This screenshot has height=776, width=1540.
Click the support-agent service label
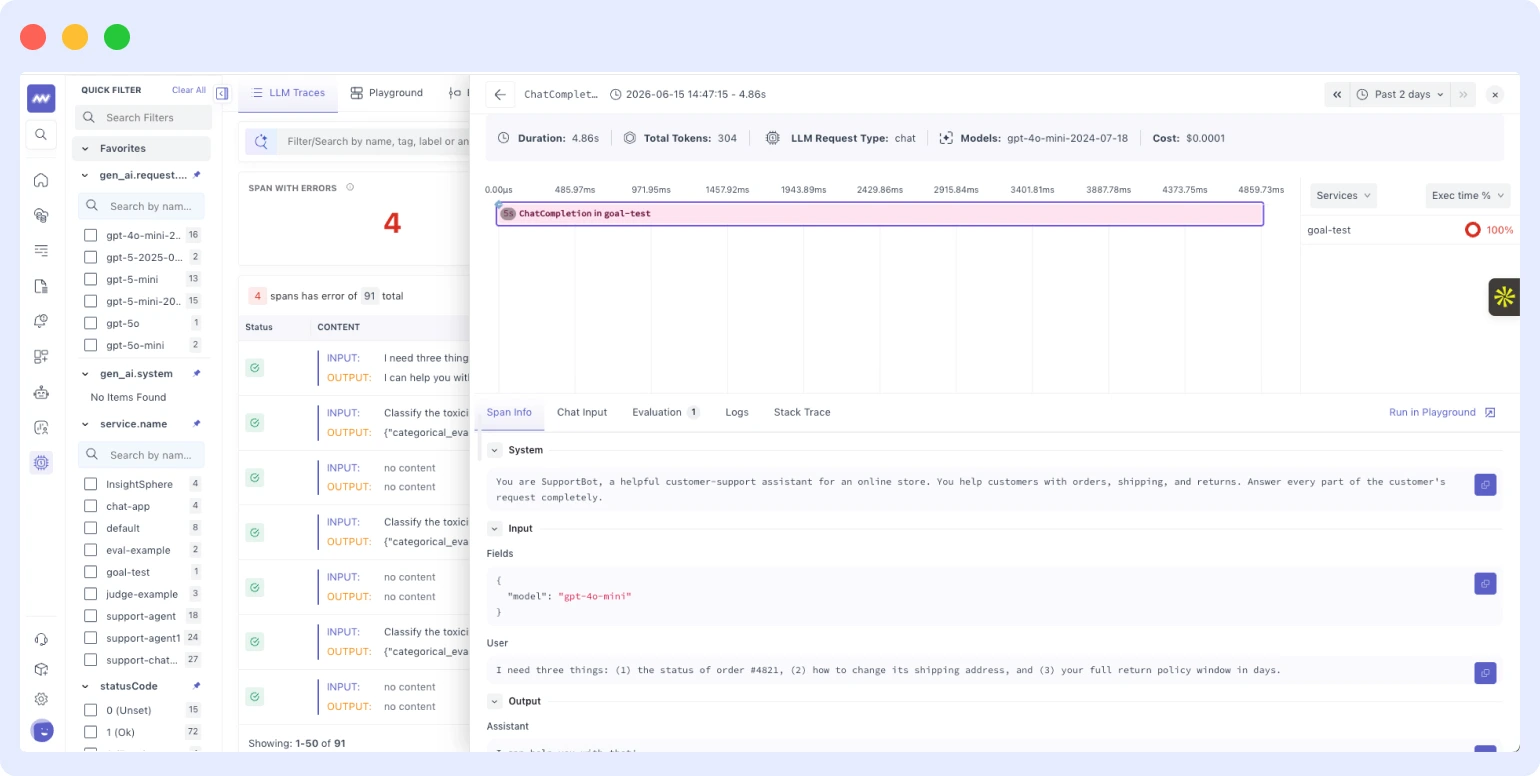pos(140,616)
